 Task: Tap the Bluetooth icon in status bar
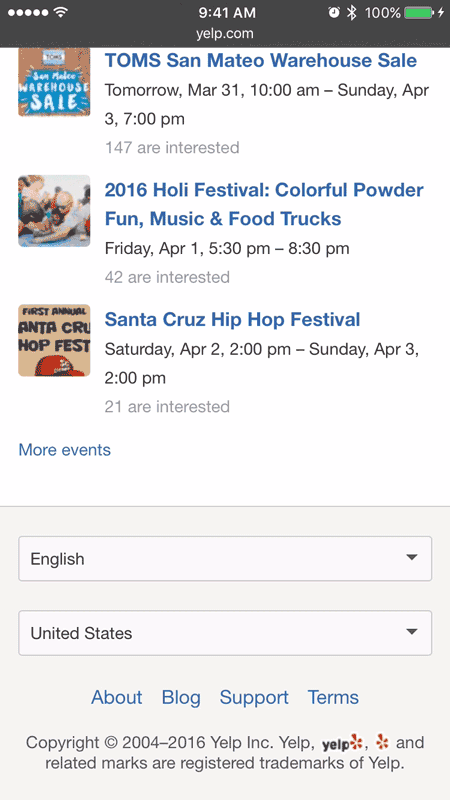pos(351,13)
